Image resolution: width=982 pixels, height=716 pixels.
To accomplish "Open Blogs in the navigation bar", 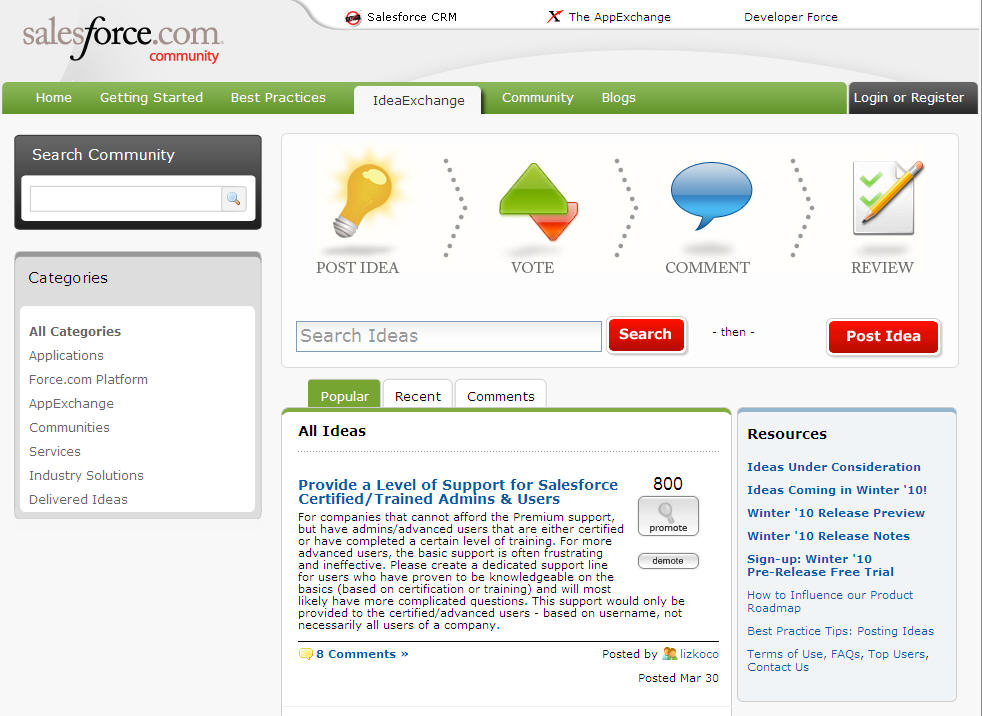I will point(619,98).
